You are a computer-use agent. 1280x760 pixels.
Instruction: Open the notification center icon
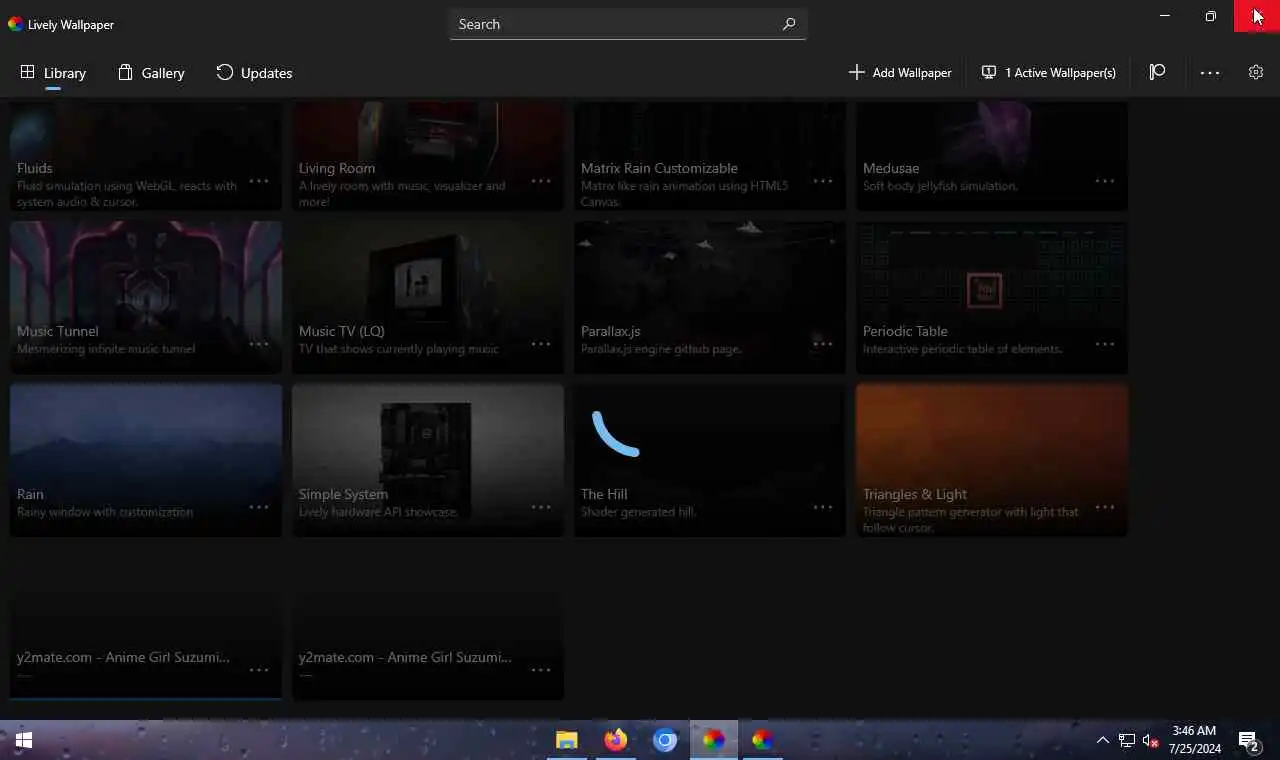(1249, 740)
